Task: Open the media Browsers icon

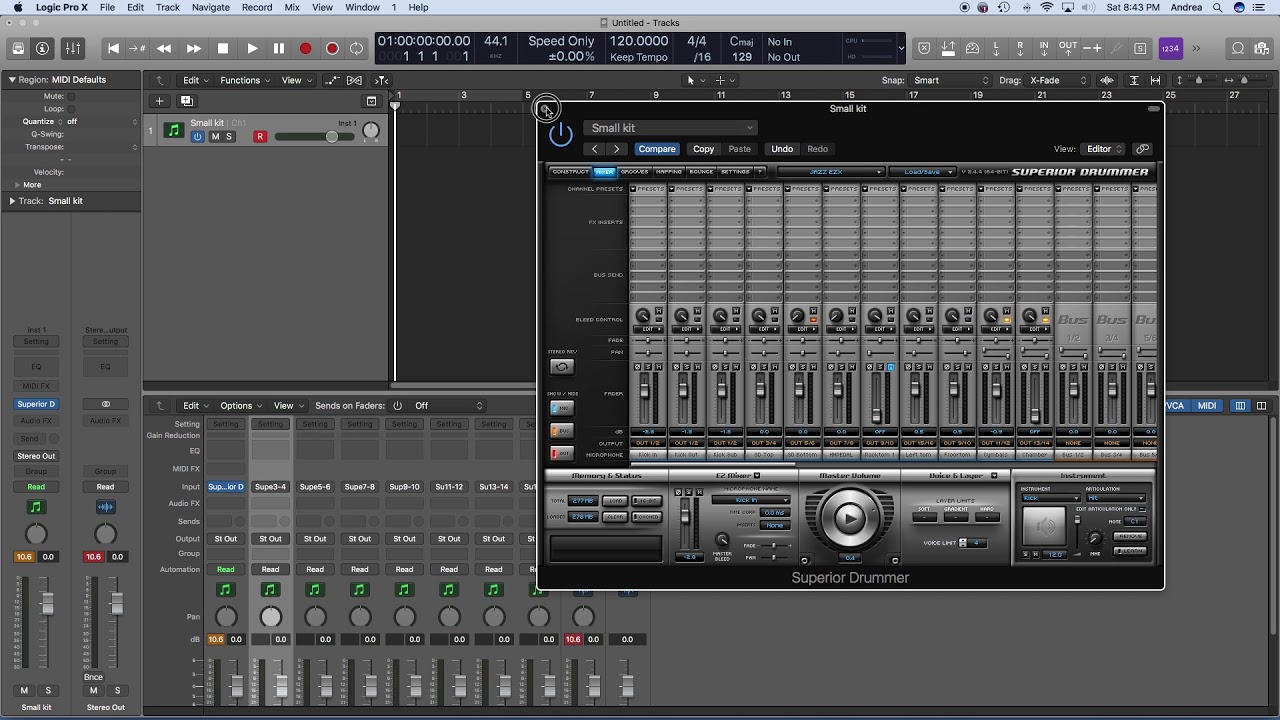Action: (x=1263, y=48)
